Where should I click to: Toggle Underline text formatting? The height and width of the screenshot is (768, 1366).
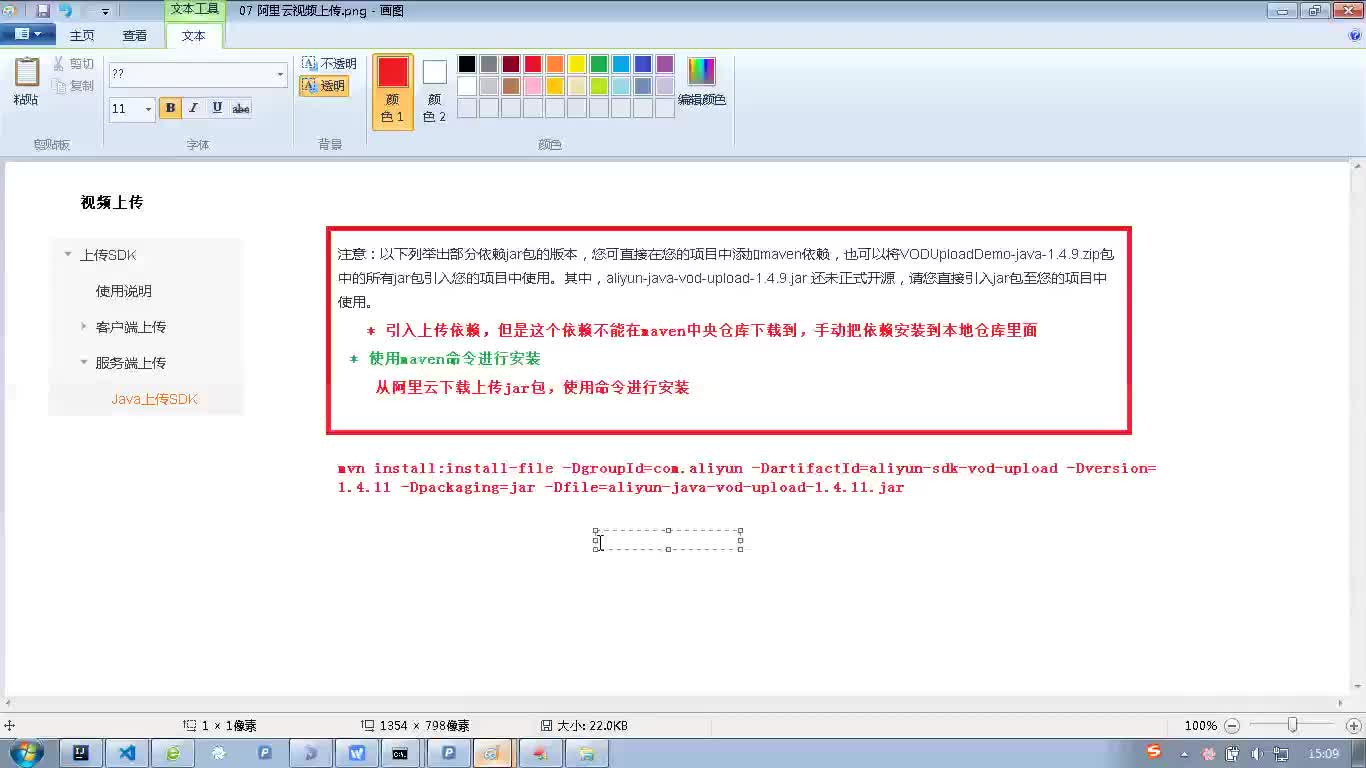(217, 108)
